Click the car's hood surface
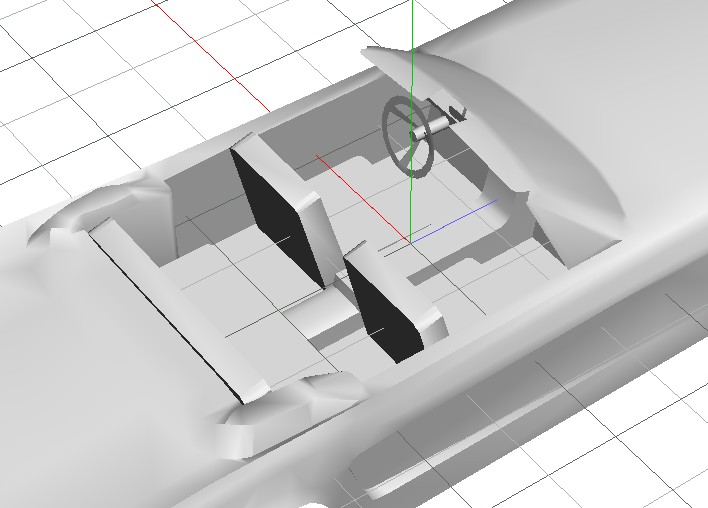Image resolution: width=708 pixels, height=508 pixels. 600,60
